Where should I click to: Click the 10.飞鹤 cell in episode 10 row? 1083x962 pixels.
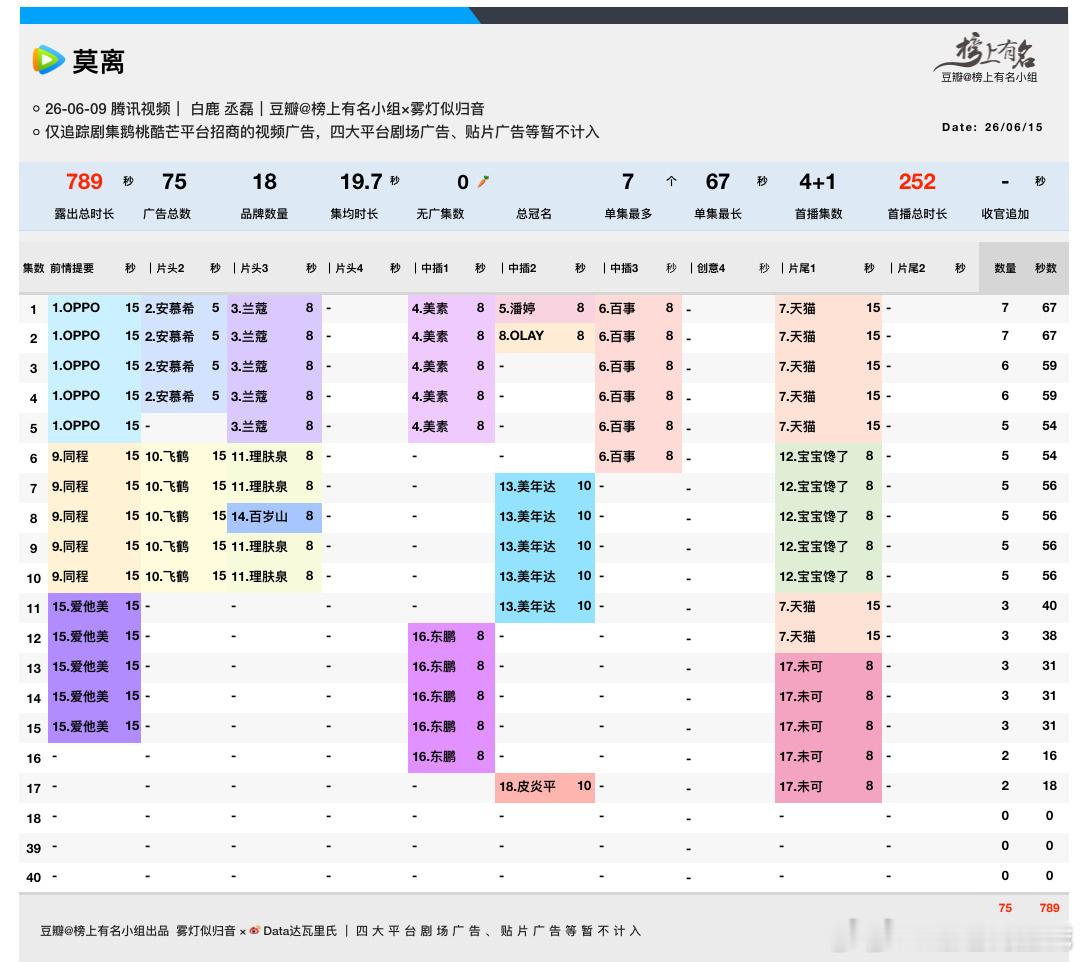pyautogui.click(x=184, y=577)
